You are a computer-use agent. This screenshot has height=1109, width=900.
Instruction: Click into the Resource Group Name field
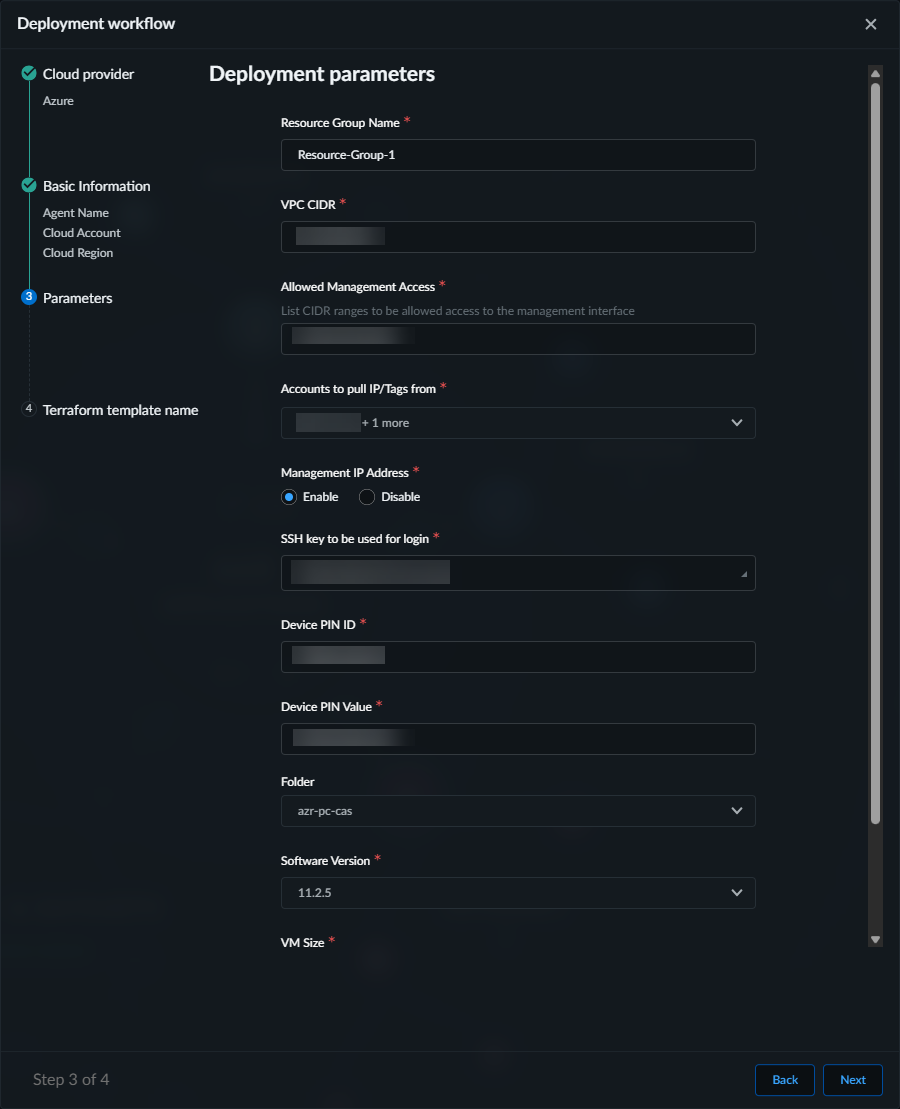(x=518, y=156)
